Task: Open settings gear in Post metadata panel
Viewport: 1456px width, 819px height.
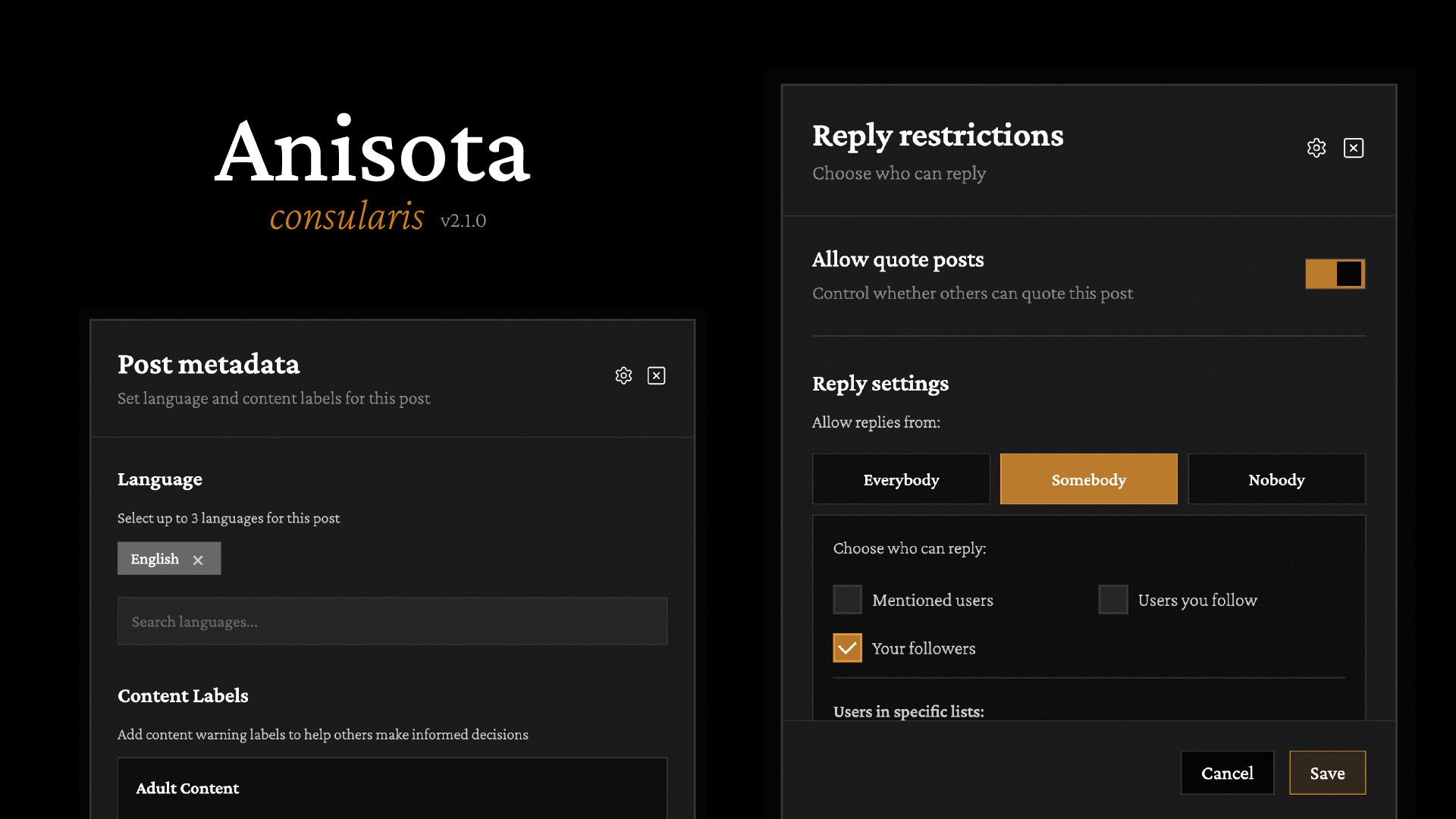Action: [x=623, y=376]
